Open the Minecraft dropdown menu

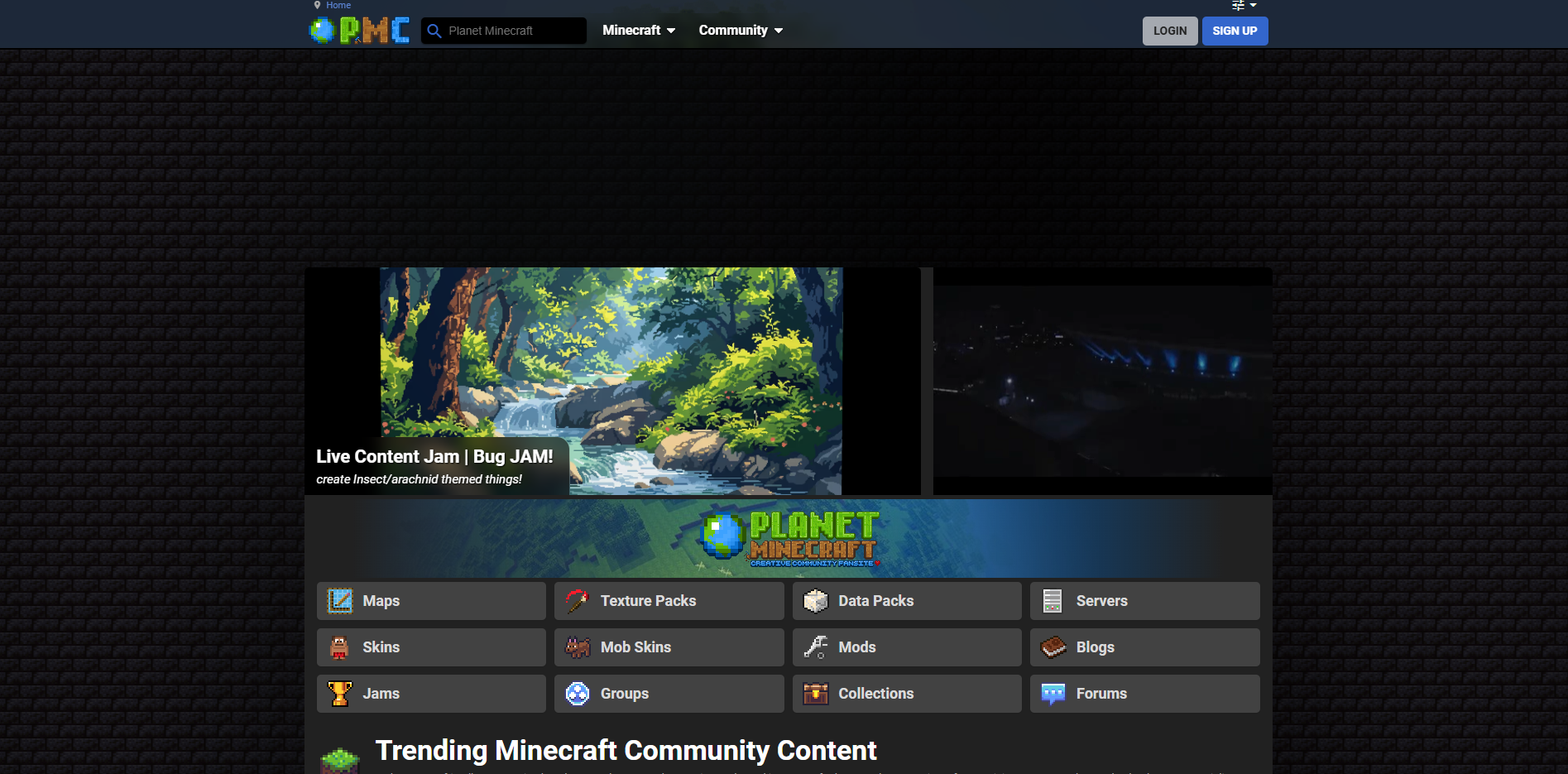point(639,30)
